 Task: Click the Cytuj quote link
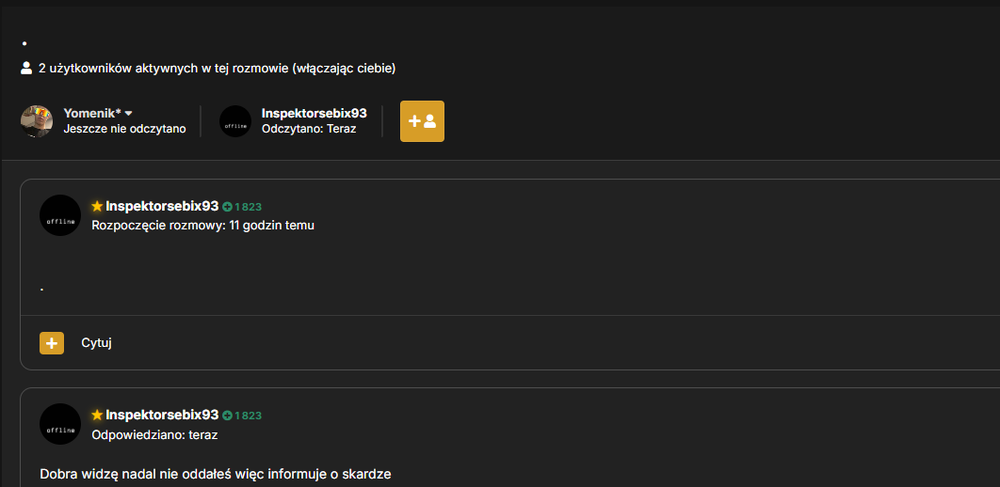96,343
